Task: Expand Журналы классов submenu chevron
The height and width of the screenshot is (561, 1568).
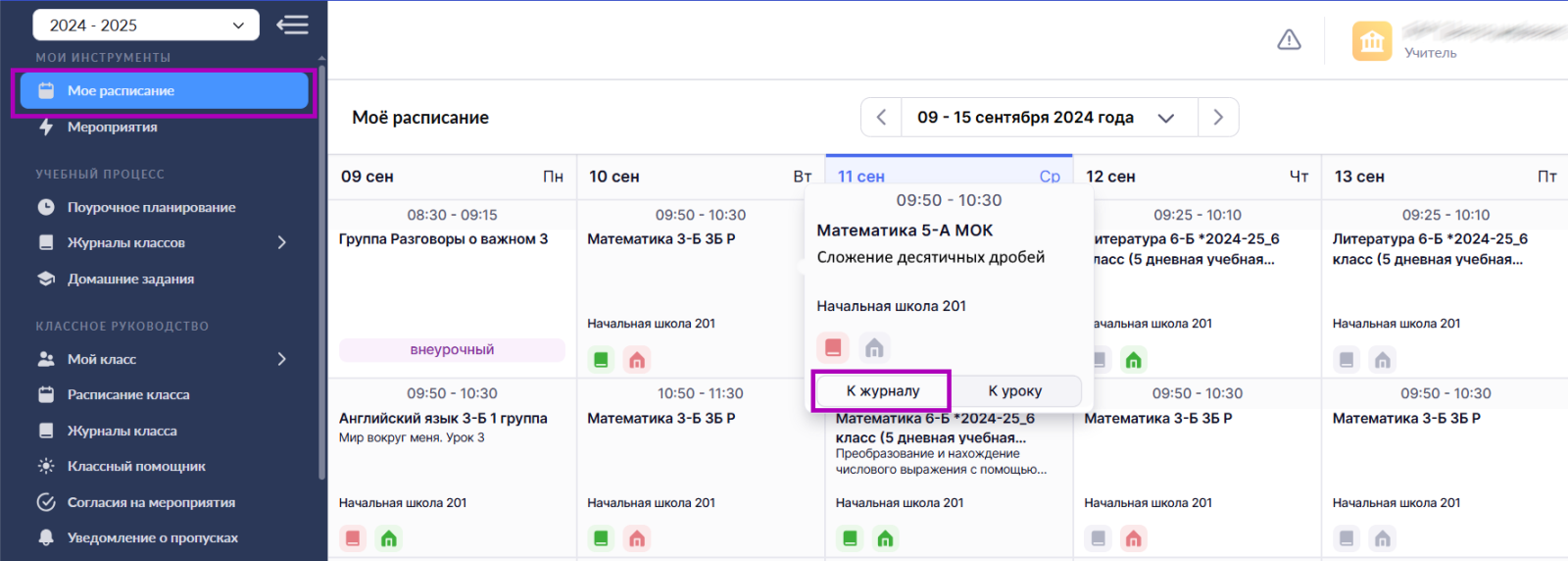Action: (282, 242)
